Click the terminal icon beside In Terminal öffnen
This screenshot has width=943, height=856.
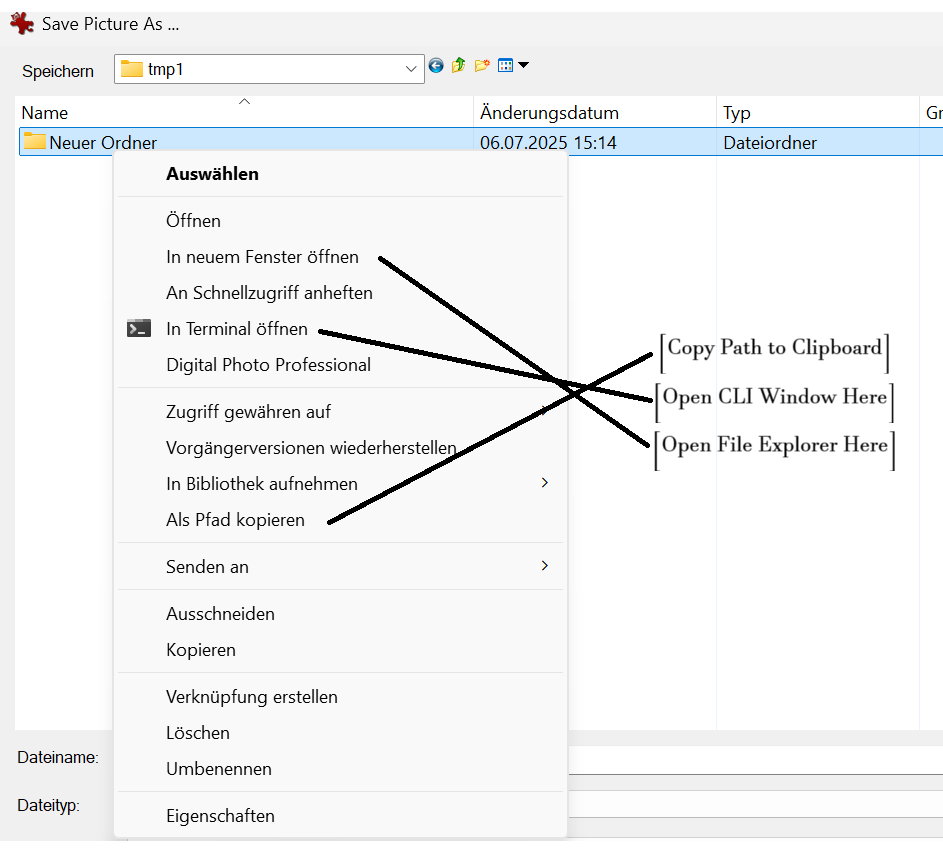[x=139, y=329]
